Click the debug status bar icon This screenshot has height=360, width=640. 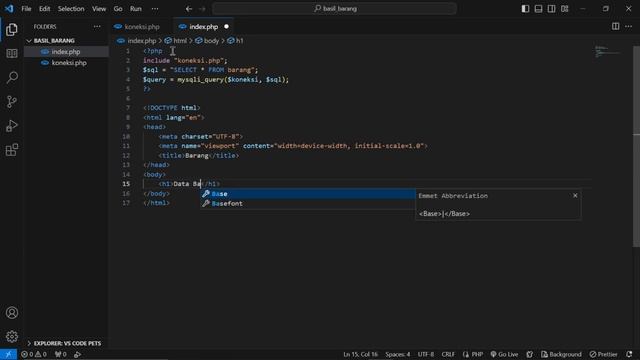tap(77, 354)
